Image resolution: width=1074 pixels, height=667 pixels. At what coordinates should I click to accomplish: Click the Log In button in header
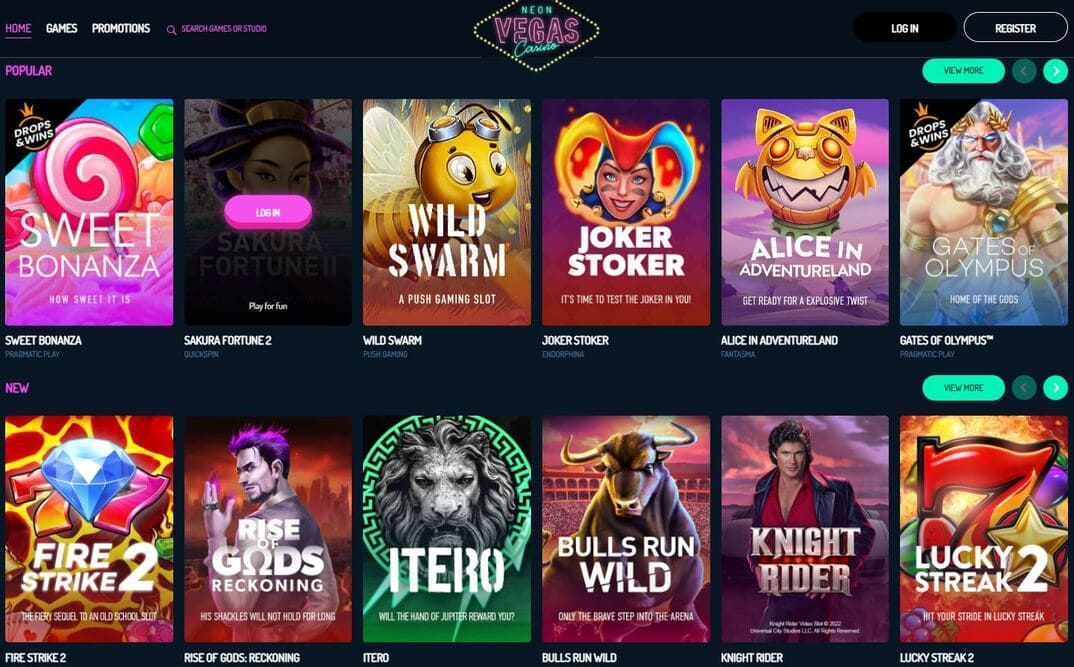point(904,28)
